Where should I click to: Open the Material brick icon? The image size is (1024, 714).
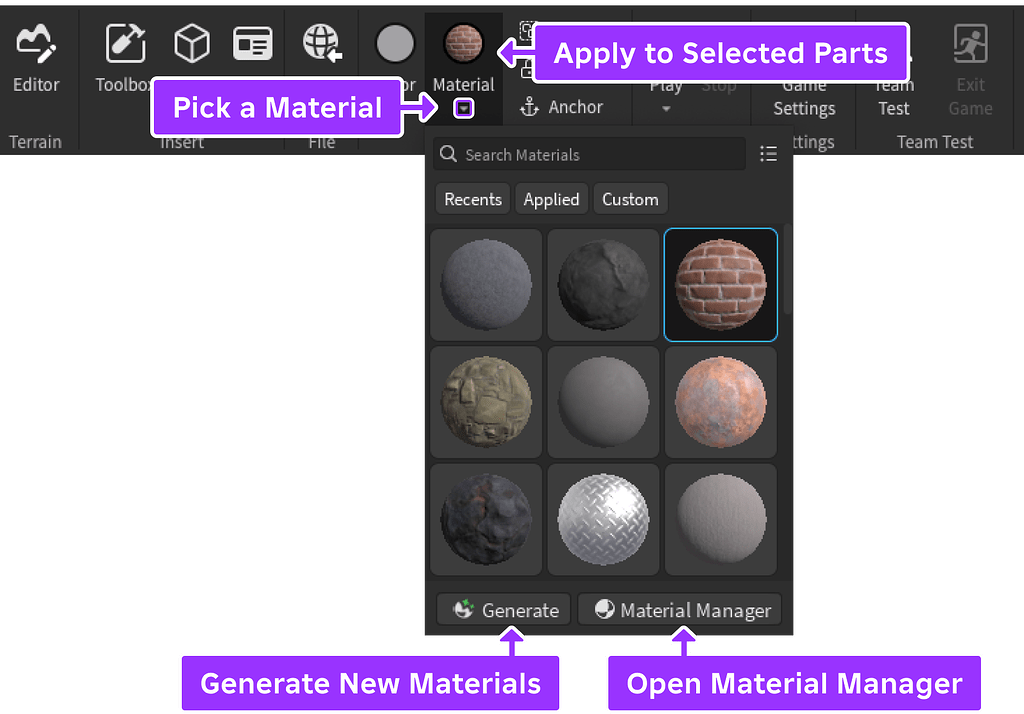coord(463,44)
